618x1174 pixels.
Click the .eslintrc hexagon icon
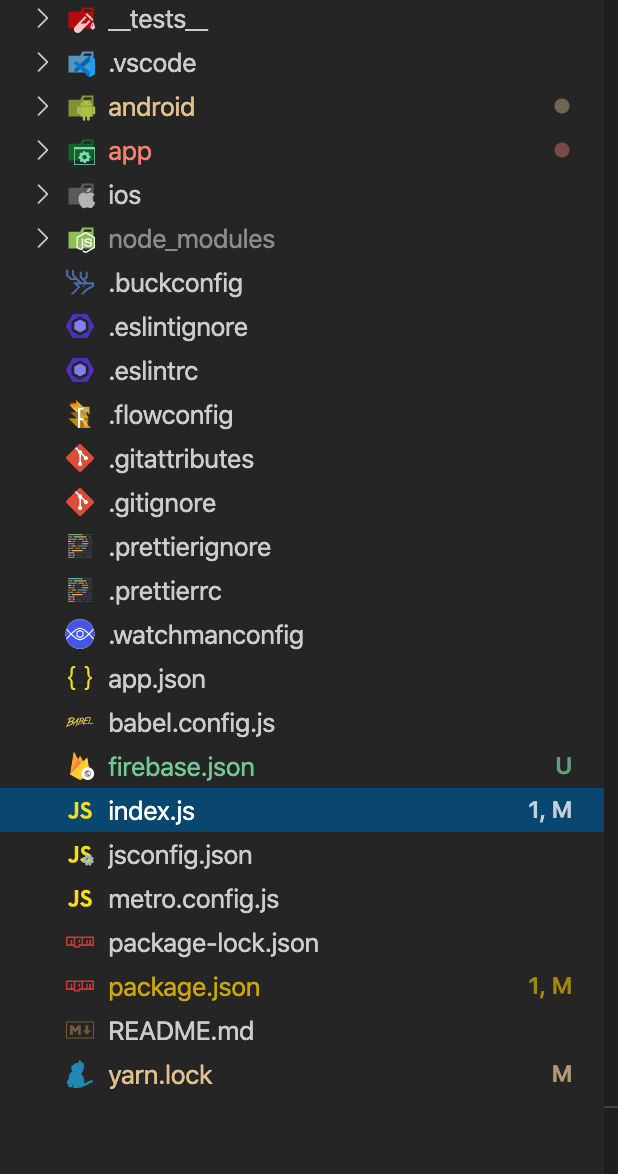80,371
